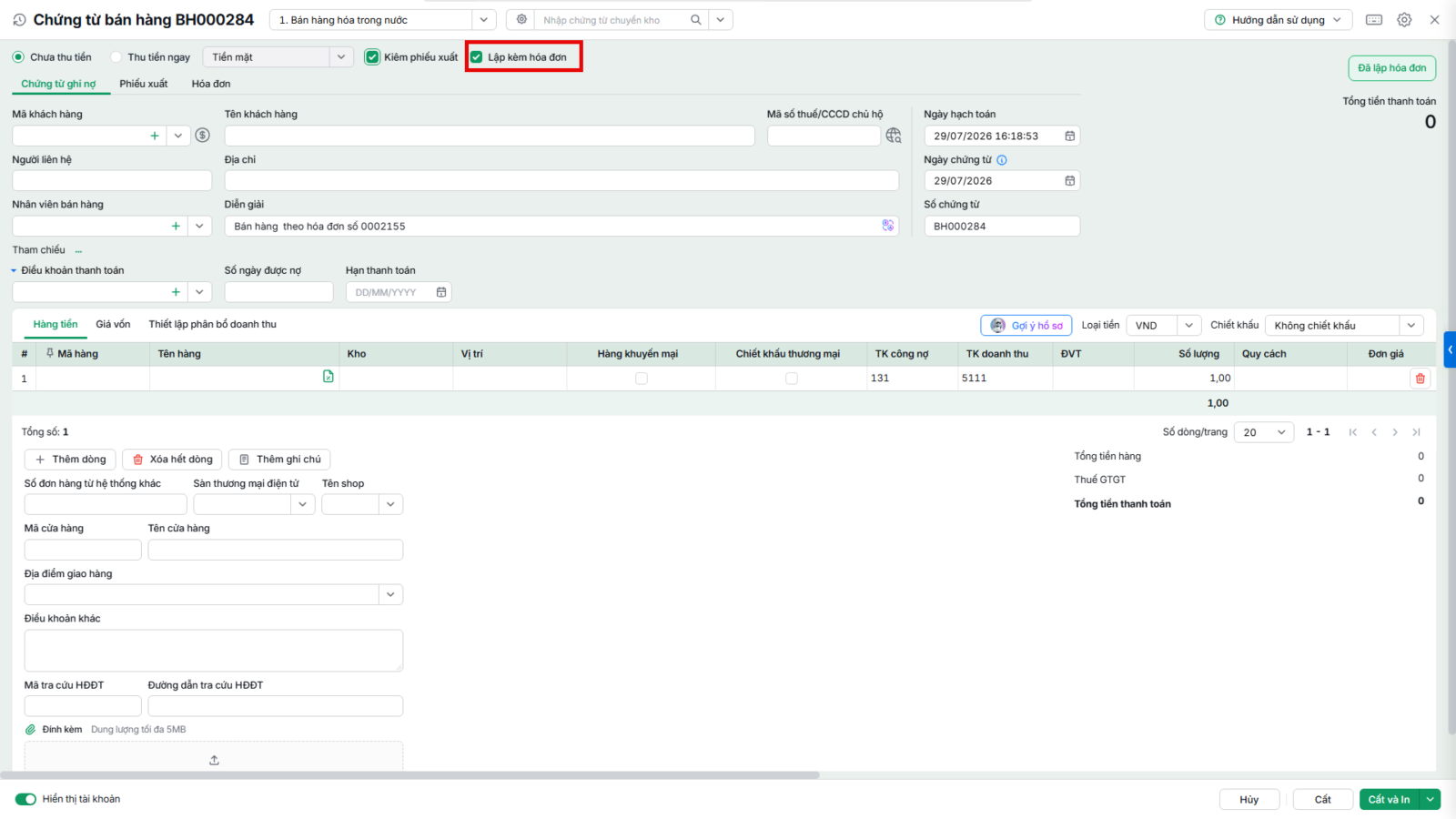Screen dimensions: 1456x819
Task: Expand the blue side panel arrow tab
Action: [x=1450, y=349]
